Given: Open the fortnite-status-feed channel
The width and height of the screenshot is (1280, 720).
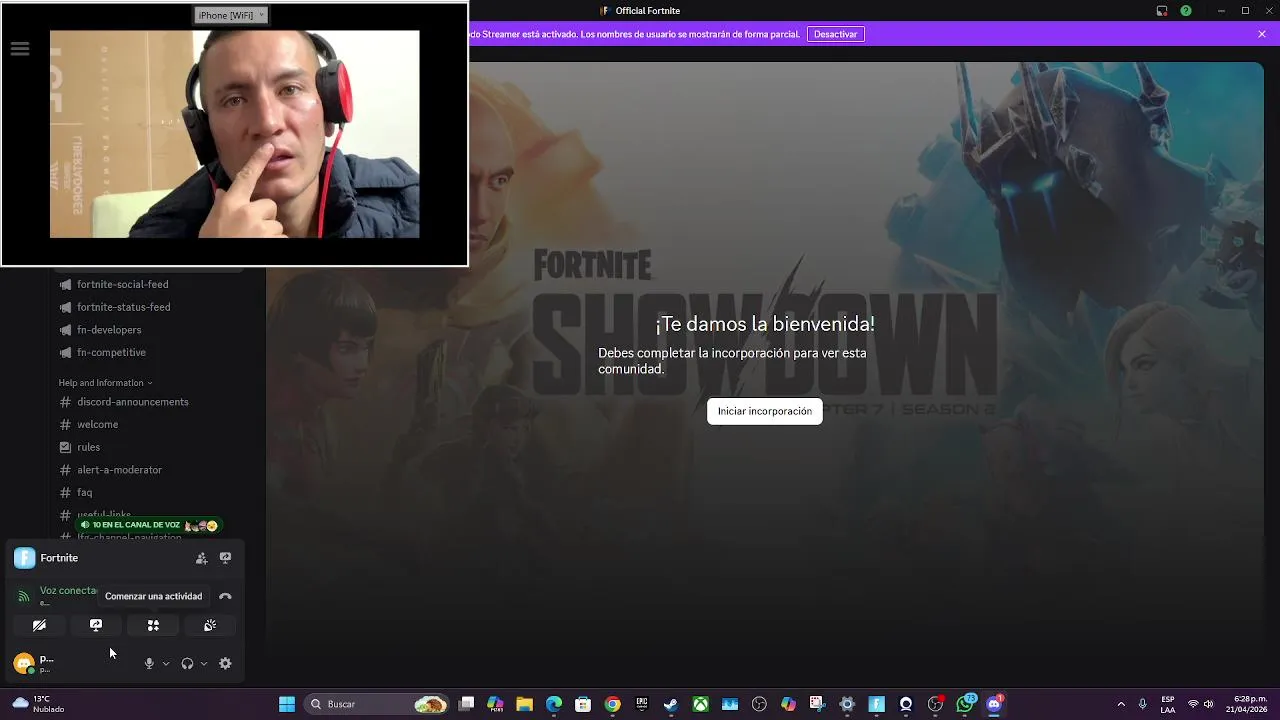Looking at the screenshot, I should 123,307.
